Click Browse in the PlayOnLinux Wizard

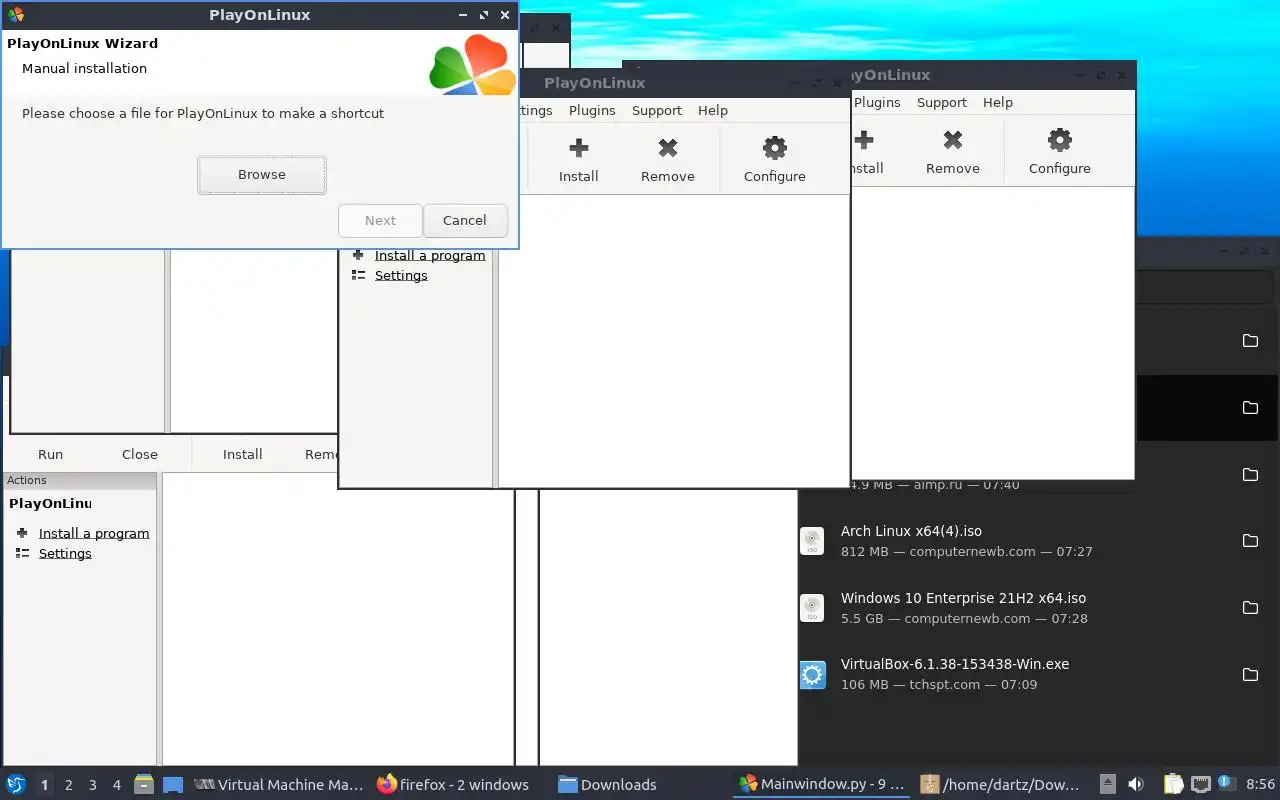[x=262, y=175]
